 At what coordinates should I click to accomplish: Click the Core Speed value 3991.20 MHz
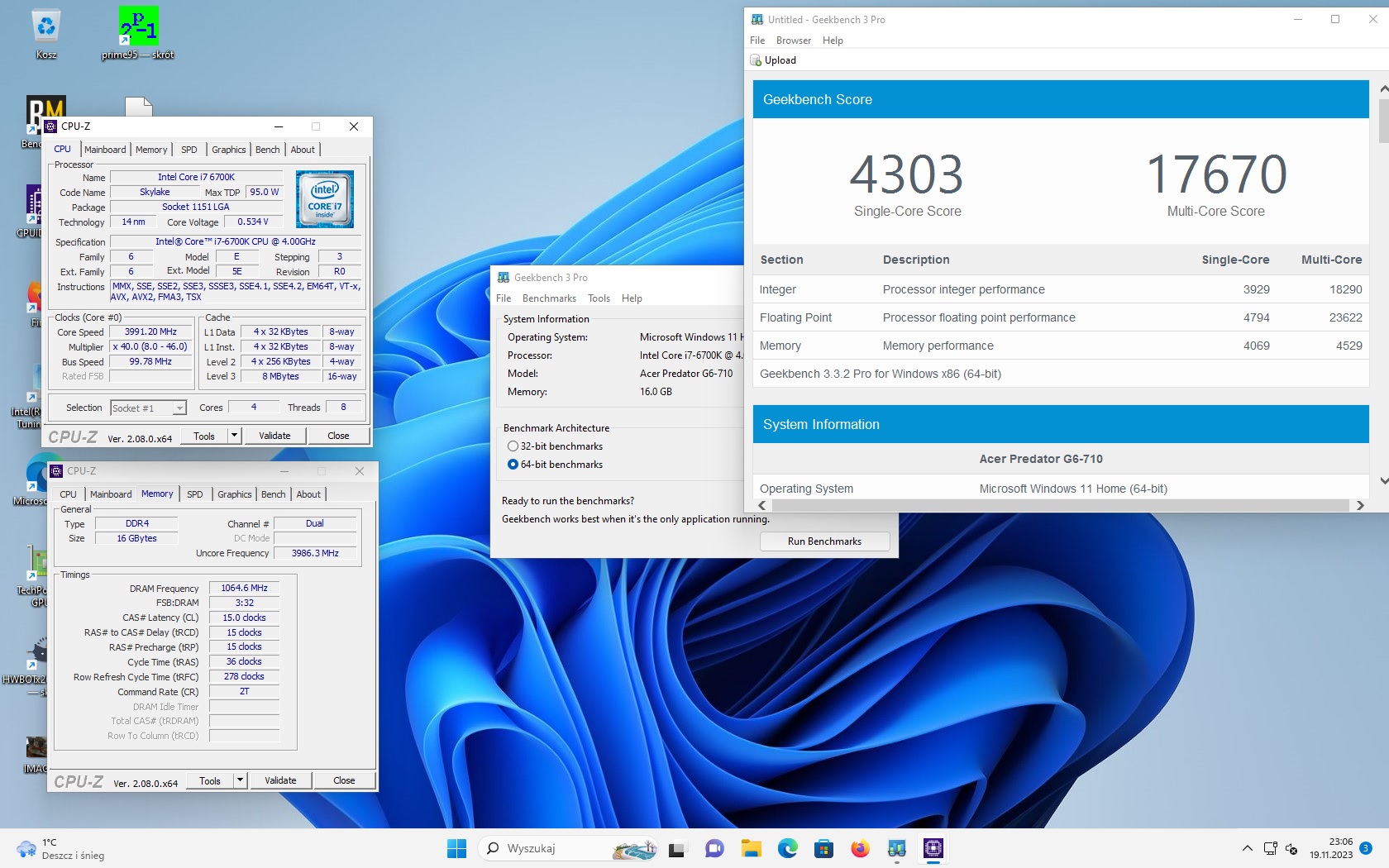click(x=150, y=331)
